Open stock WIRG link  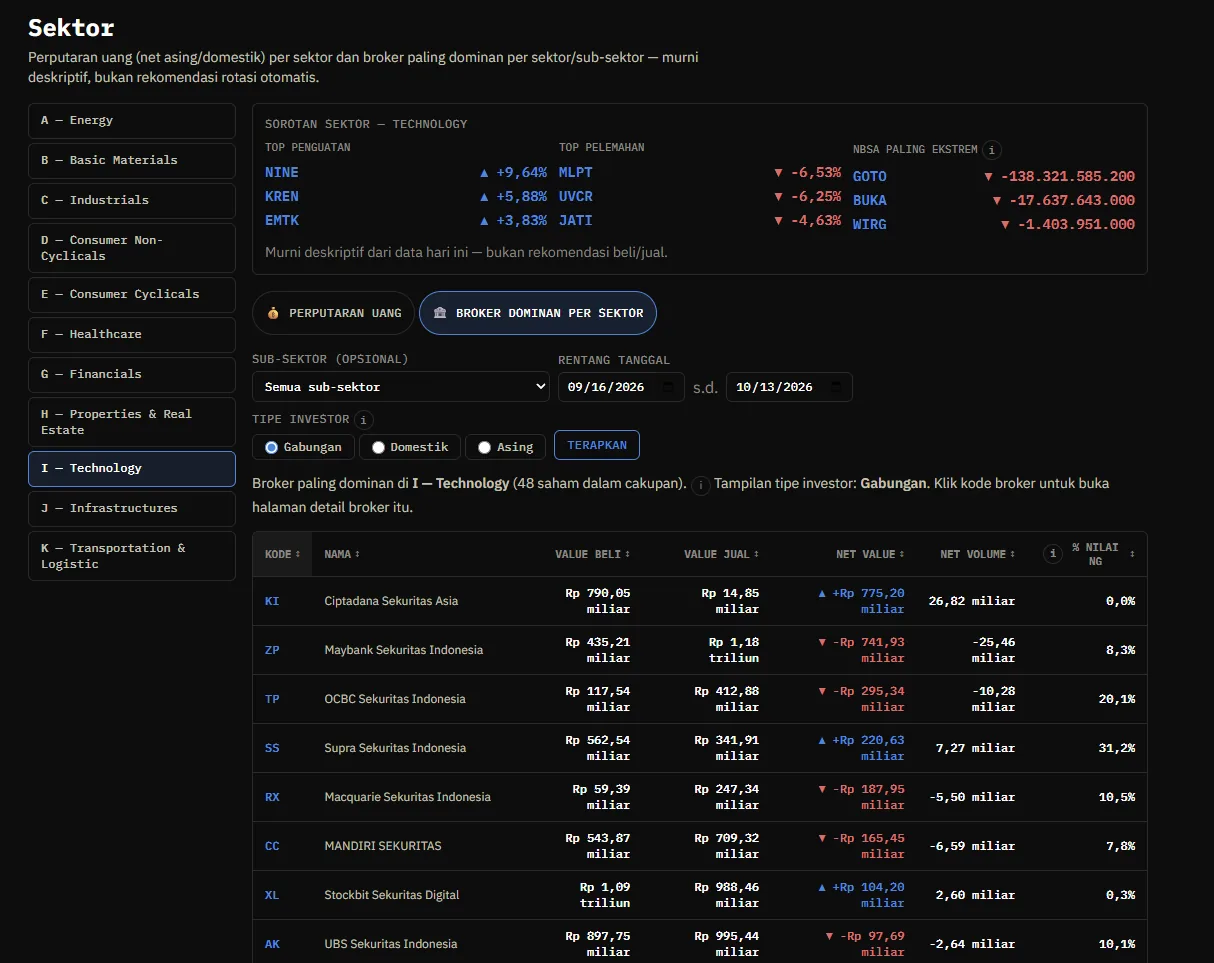pyautogui.click(x=870, y=224)
